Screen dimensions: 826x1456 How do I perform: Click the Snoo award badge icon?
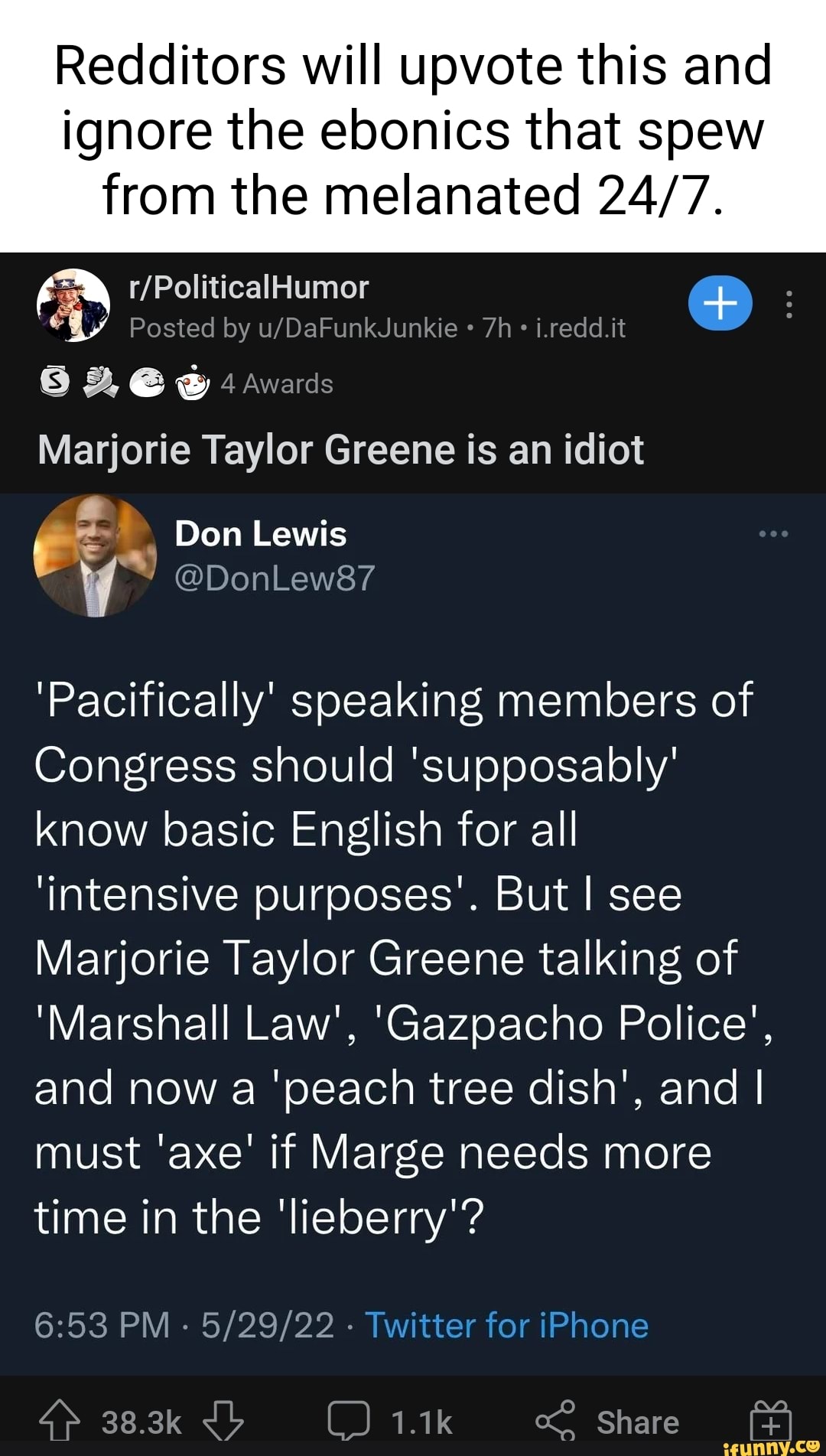[x=192, y=383]
